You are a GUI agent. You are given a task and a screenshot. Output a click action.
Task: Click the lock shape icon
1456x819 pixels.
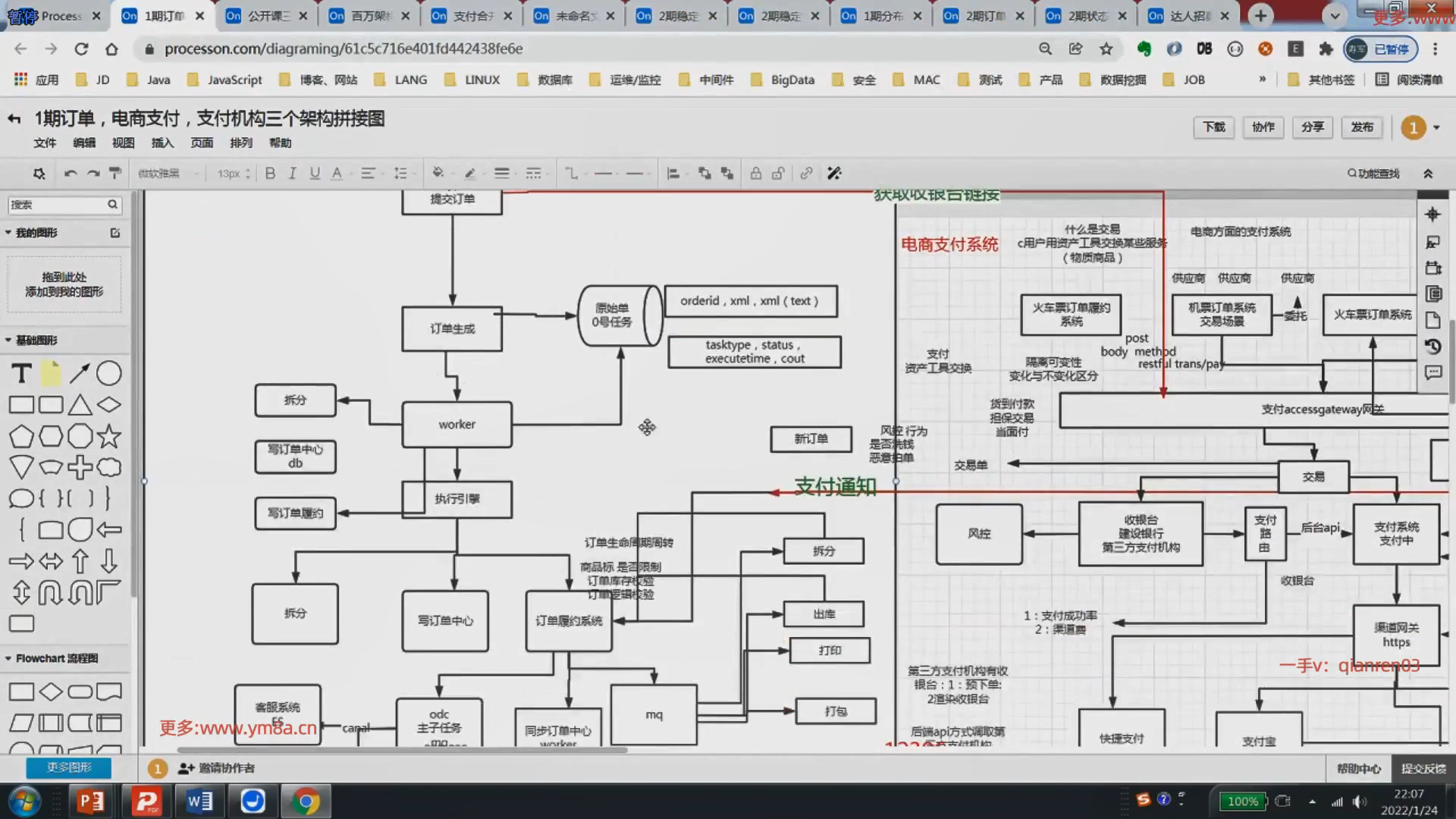coord(755,174)
